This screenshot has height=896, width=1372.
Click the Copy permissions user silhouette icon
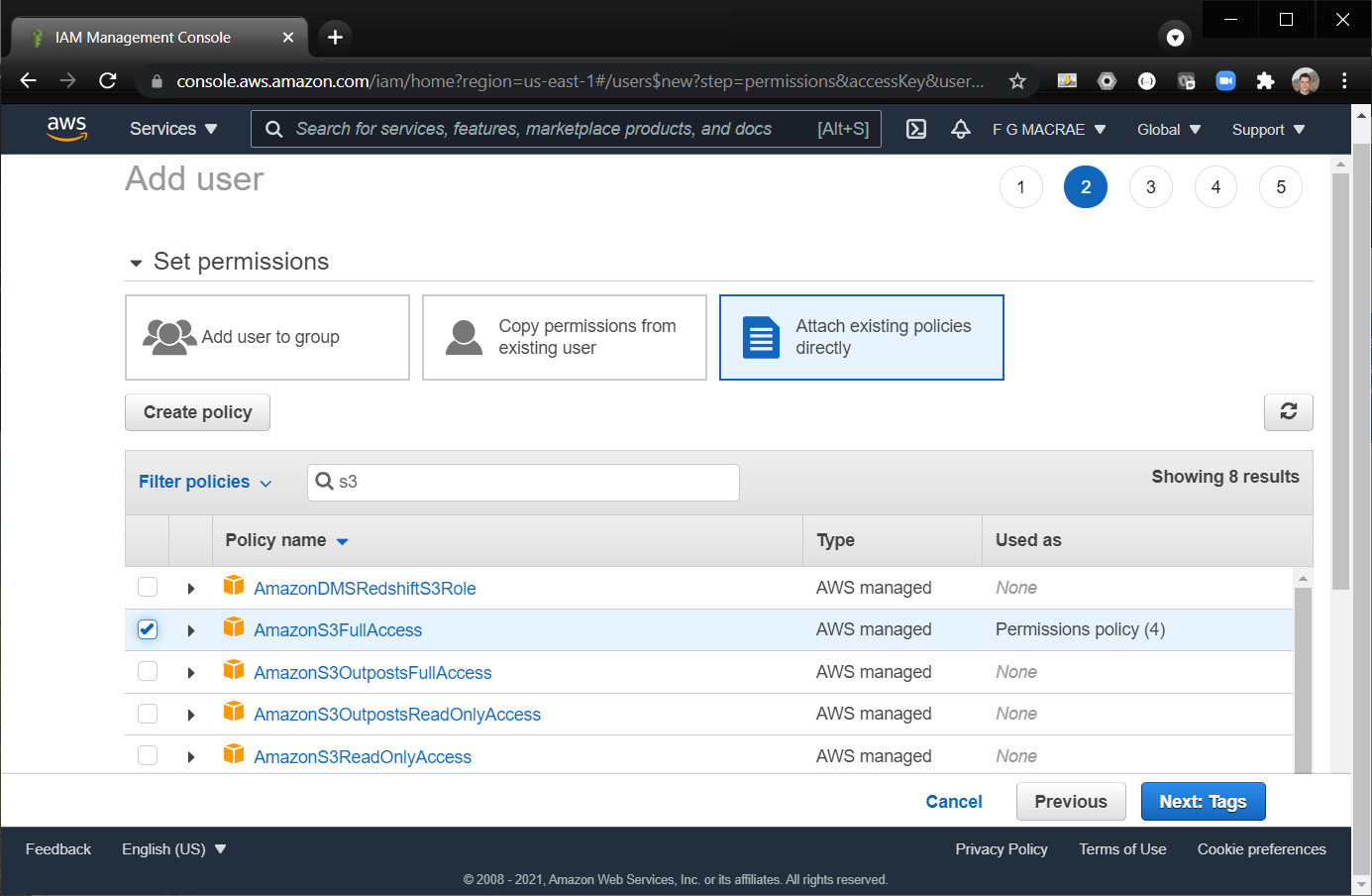pyautogui.click(x=464, y=337)
